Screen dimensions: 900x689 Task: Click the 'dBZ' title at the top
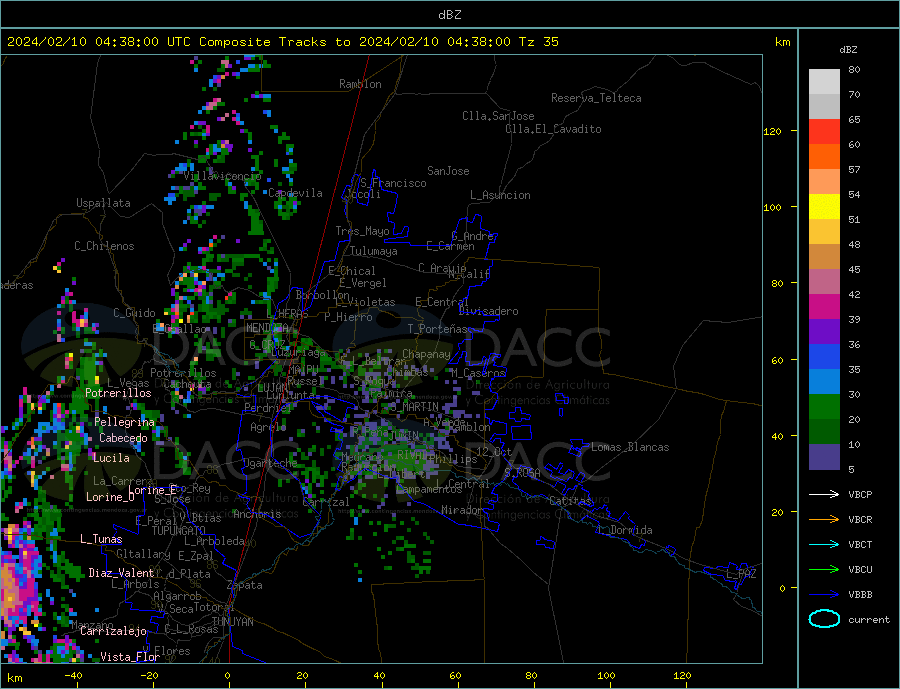coord(449,15)
